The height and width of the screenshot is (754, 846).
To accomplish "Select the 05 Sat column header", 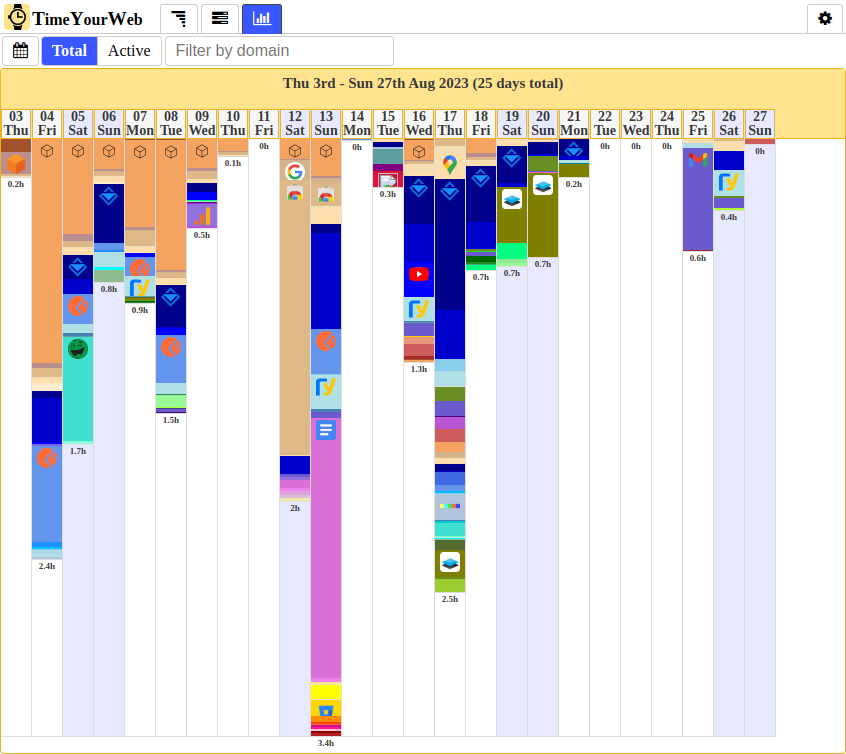I will coord(78,122).
